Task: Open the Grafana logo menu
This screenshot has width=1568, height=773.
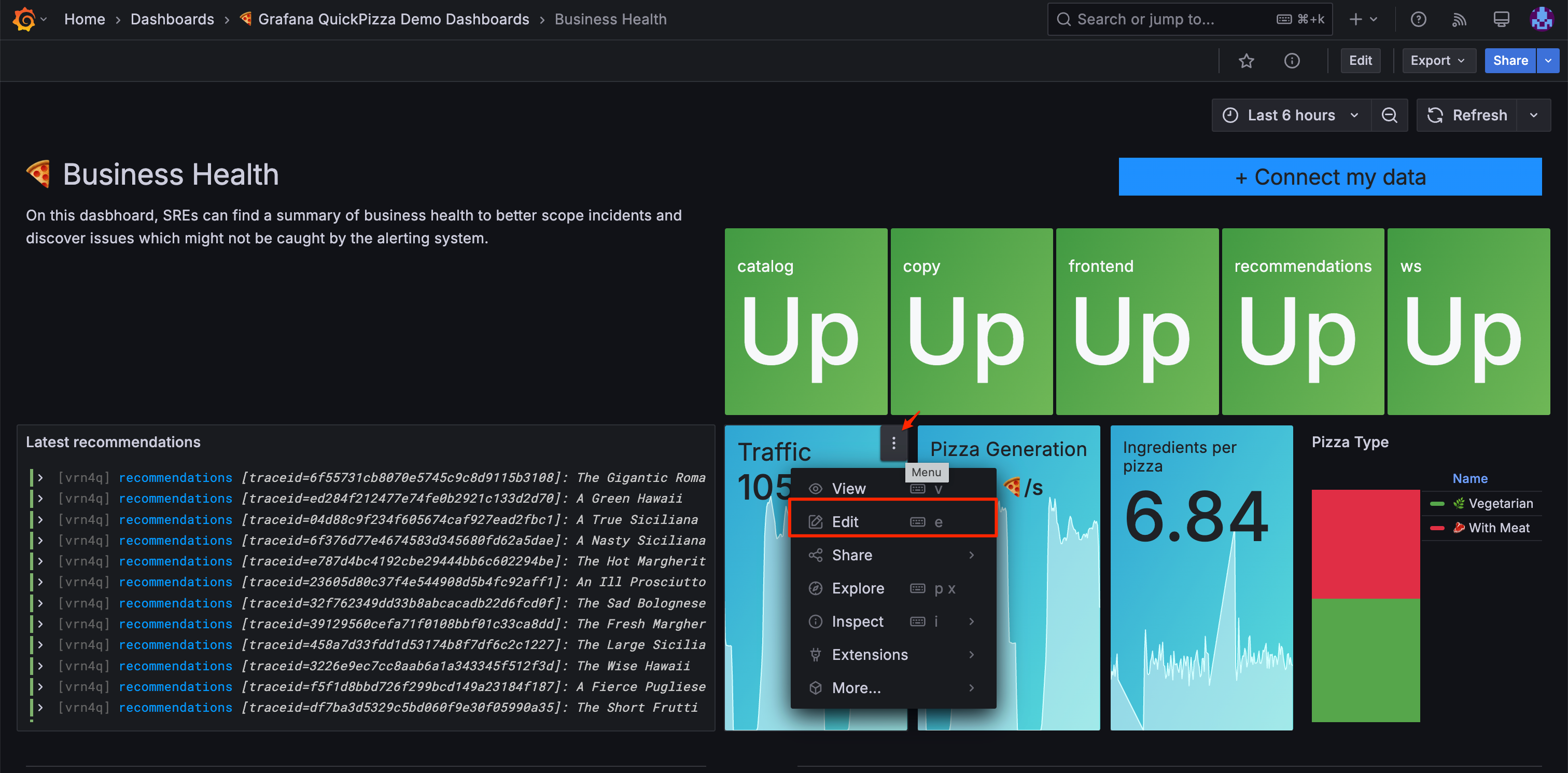Action: click(29, 20)
